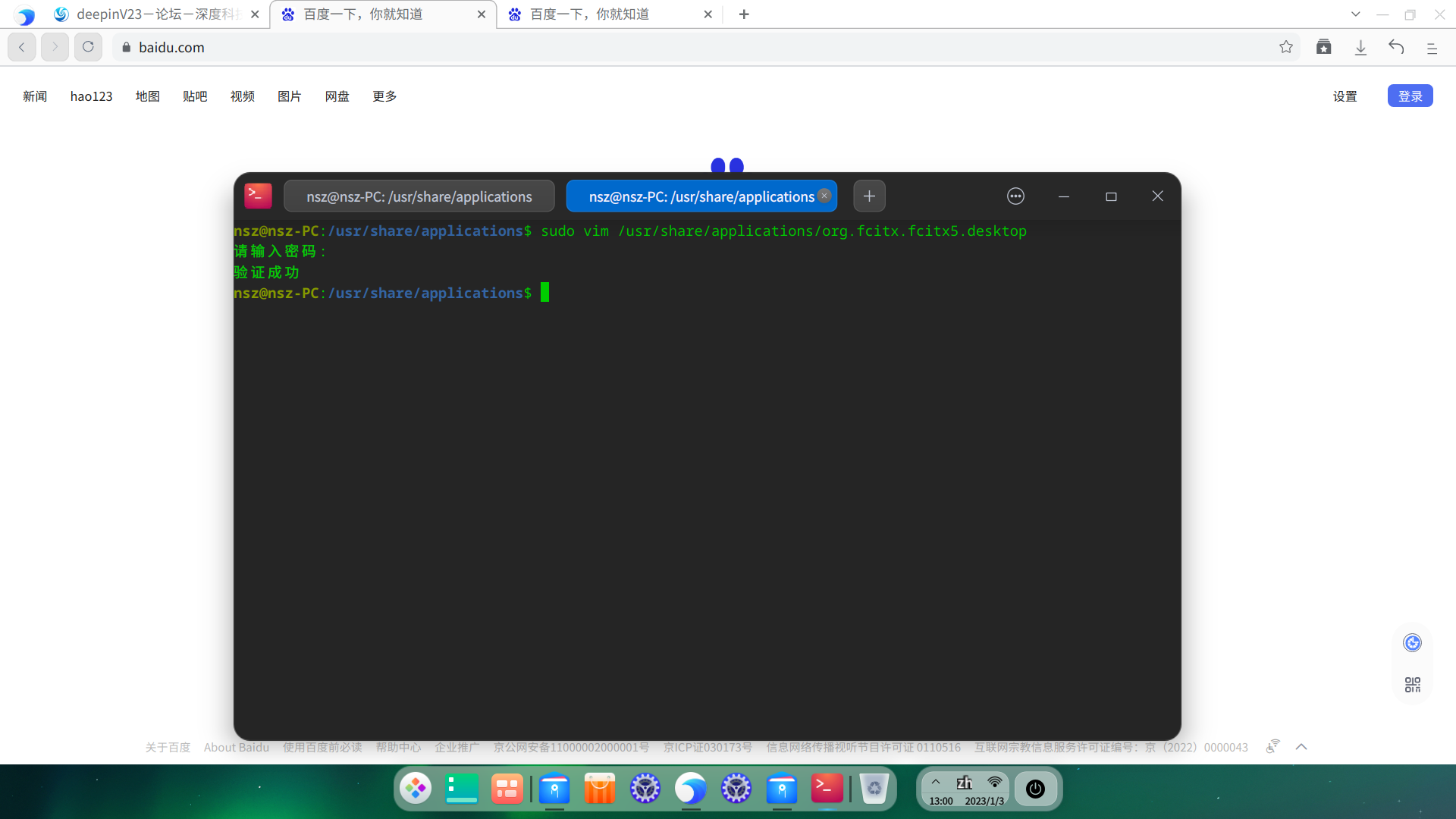Open the browser main menu
The width and height of the screenshot is (1456, 819).
click(1432, 47)
